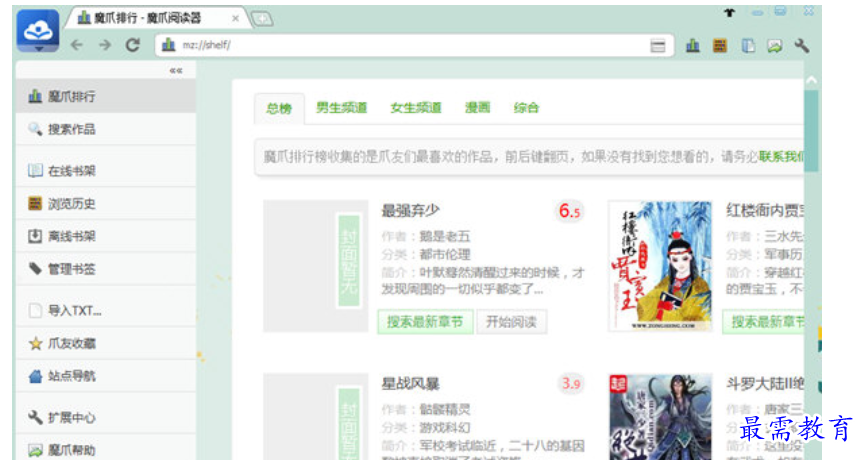Click the 星战风暴 placeholder cover

315,417
